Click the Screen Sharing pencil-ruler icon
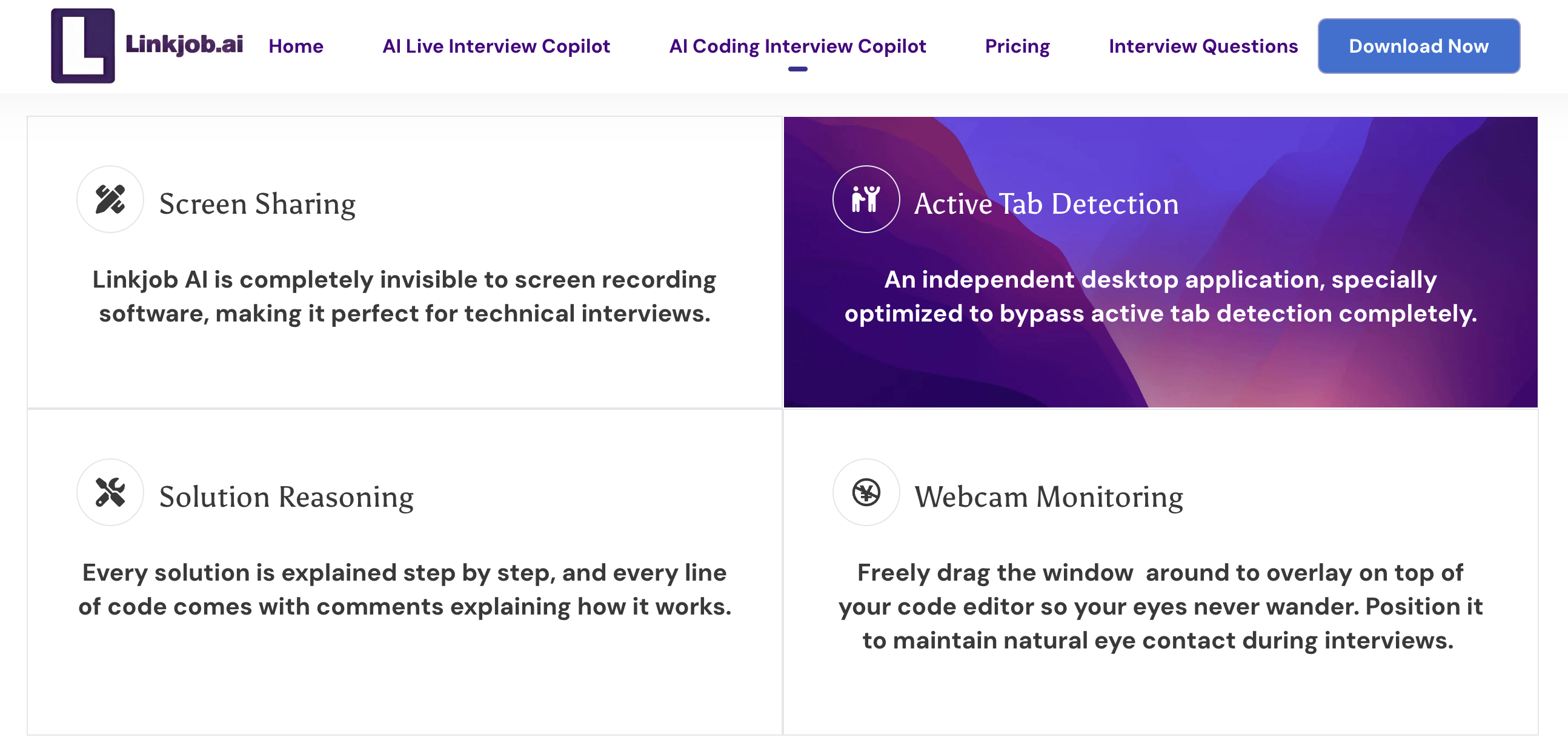Image resolution: width=1568 pixels, height=752 pixels. click(110, 199)
